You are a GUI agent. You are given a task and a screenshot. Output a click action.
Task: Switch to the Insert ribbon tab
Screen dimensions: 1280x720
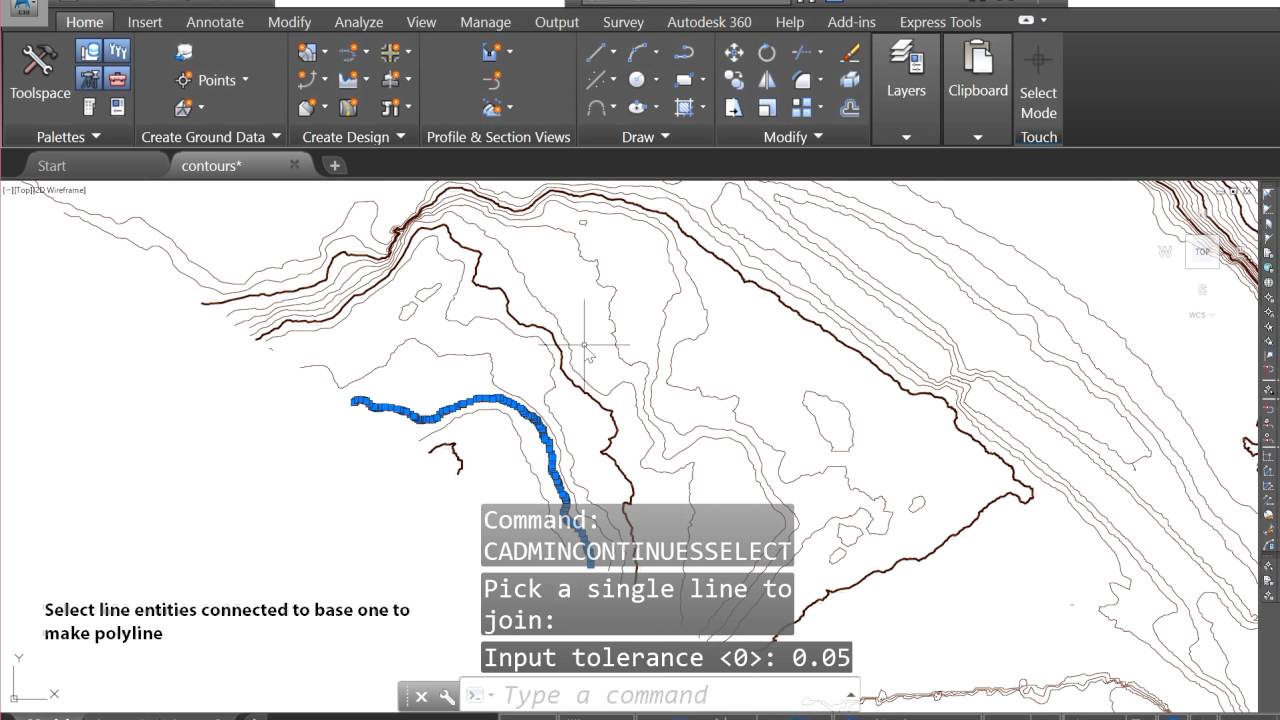[x=144, y=22]
